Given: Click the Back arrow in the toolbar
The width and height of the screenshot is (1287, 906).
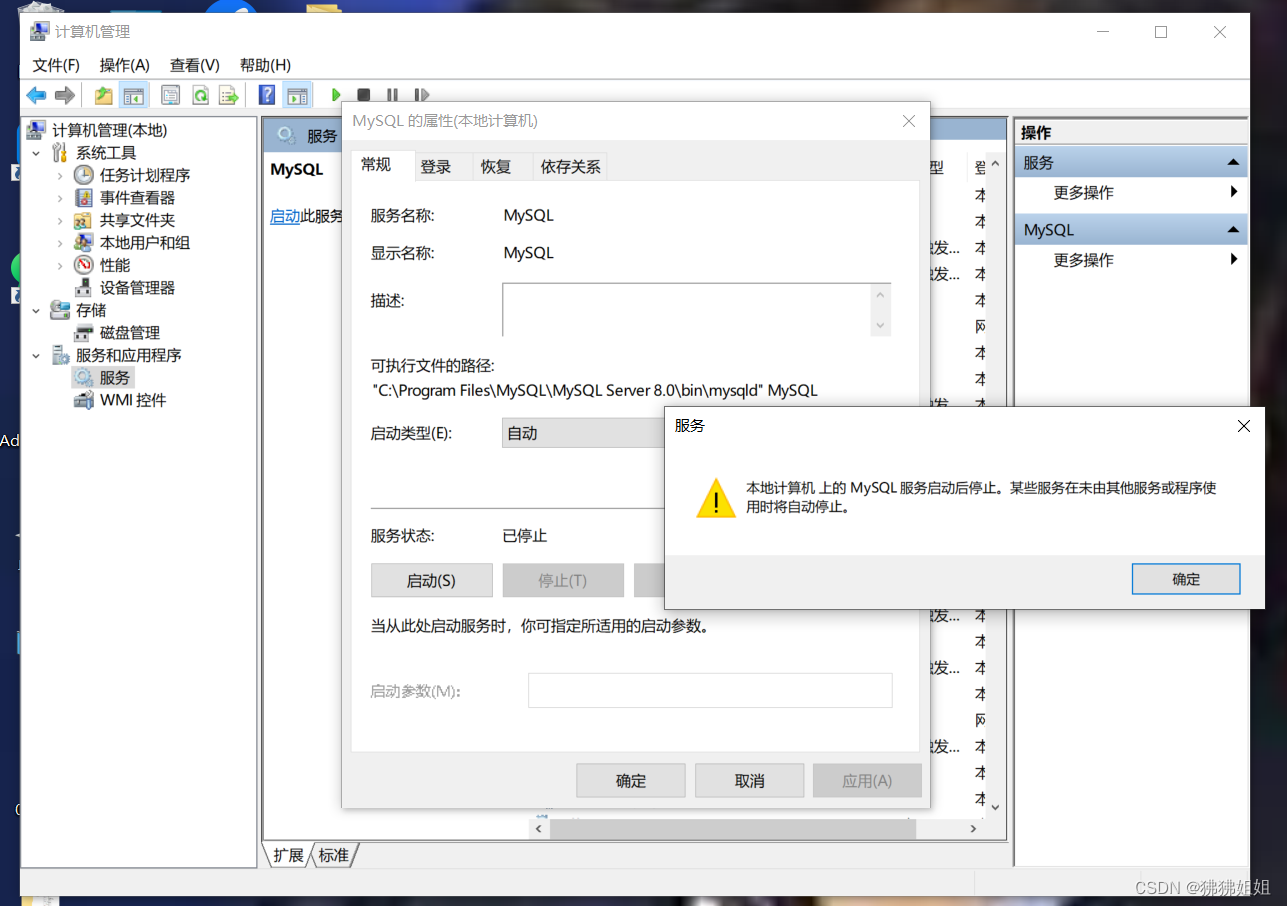Looking at the screenshot, I should (36, 95).
